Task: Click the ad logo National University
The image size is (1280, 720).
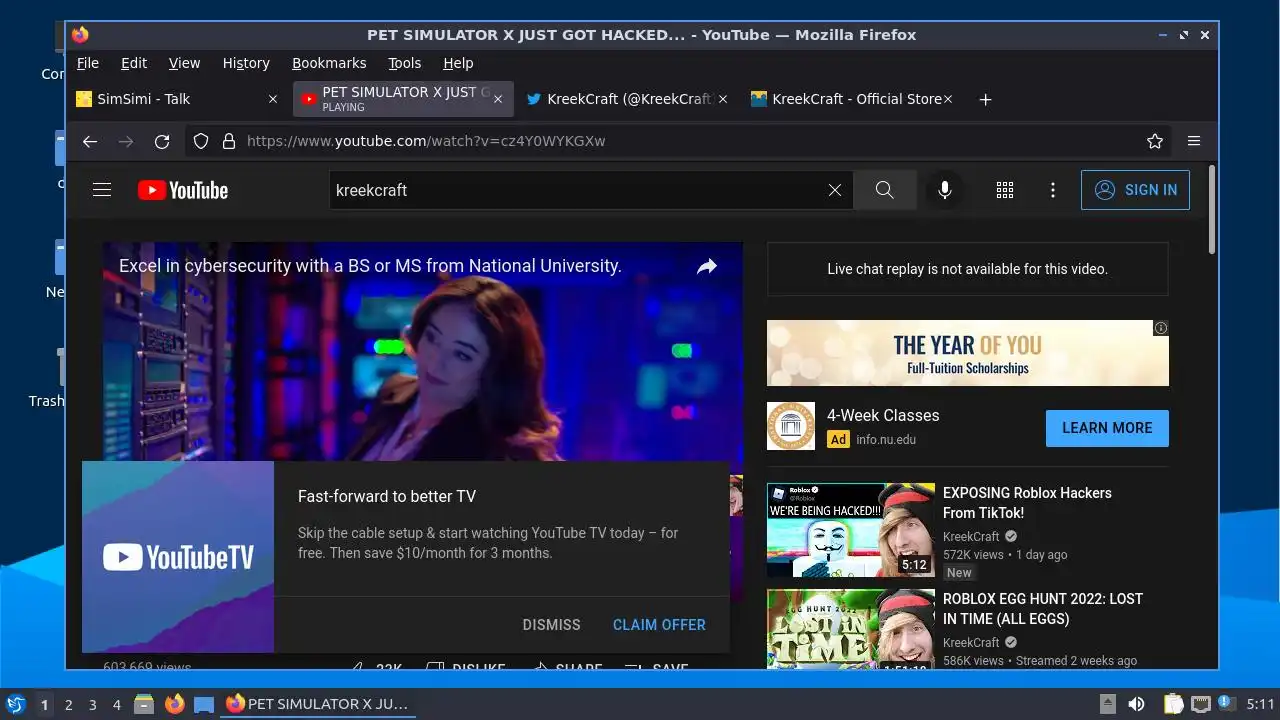Action: [x=791, y=426]
